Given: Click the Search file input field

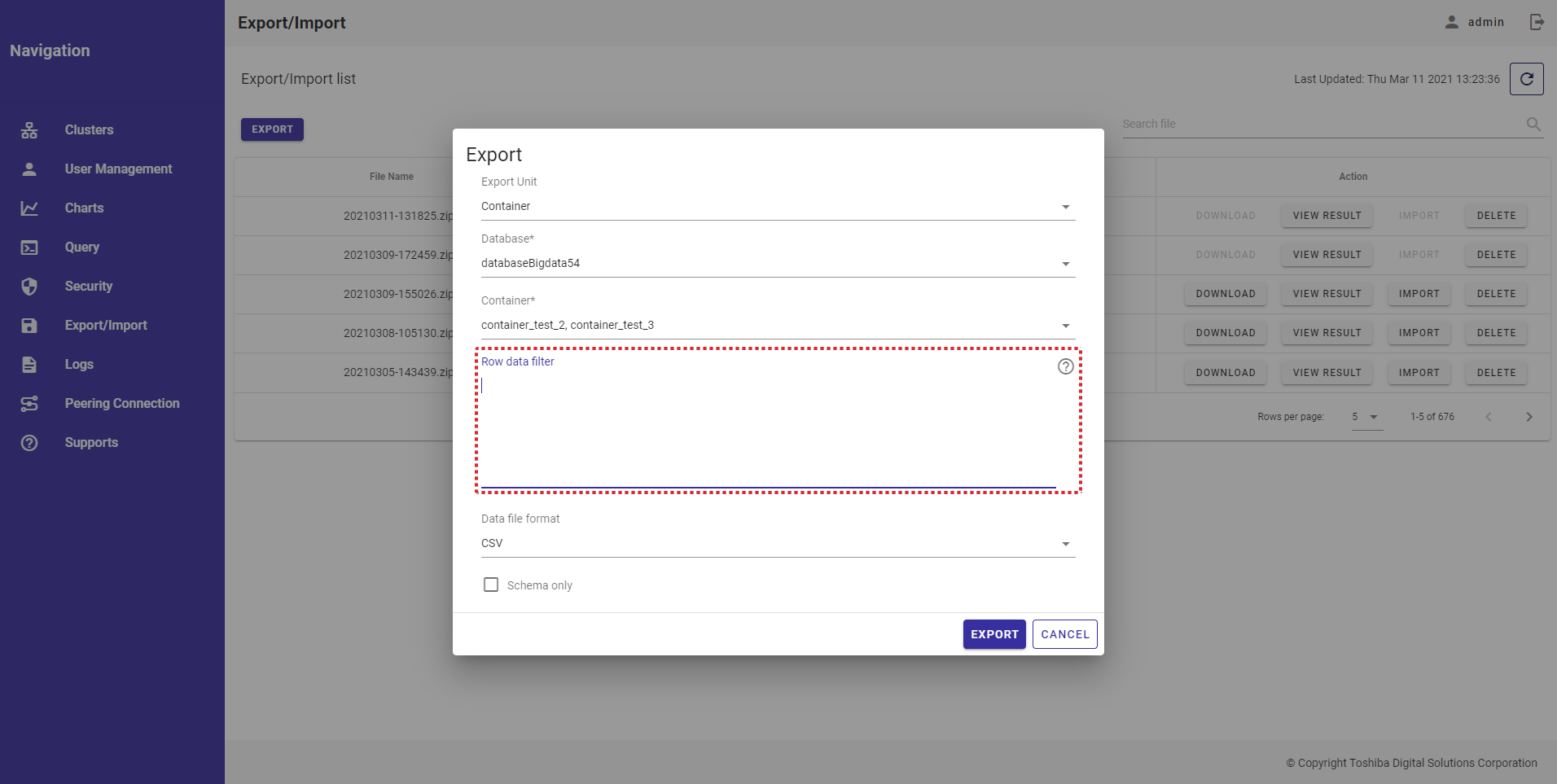Looking at the screenshot, I should (1322, 124).
